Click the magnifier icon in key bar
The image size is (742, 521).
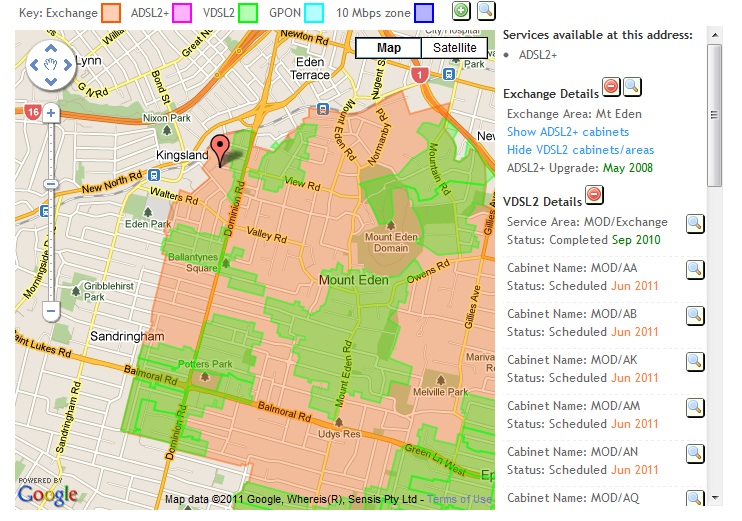(485, 12)
